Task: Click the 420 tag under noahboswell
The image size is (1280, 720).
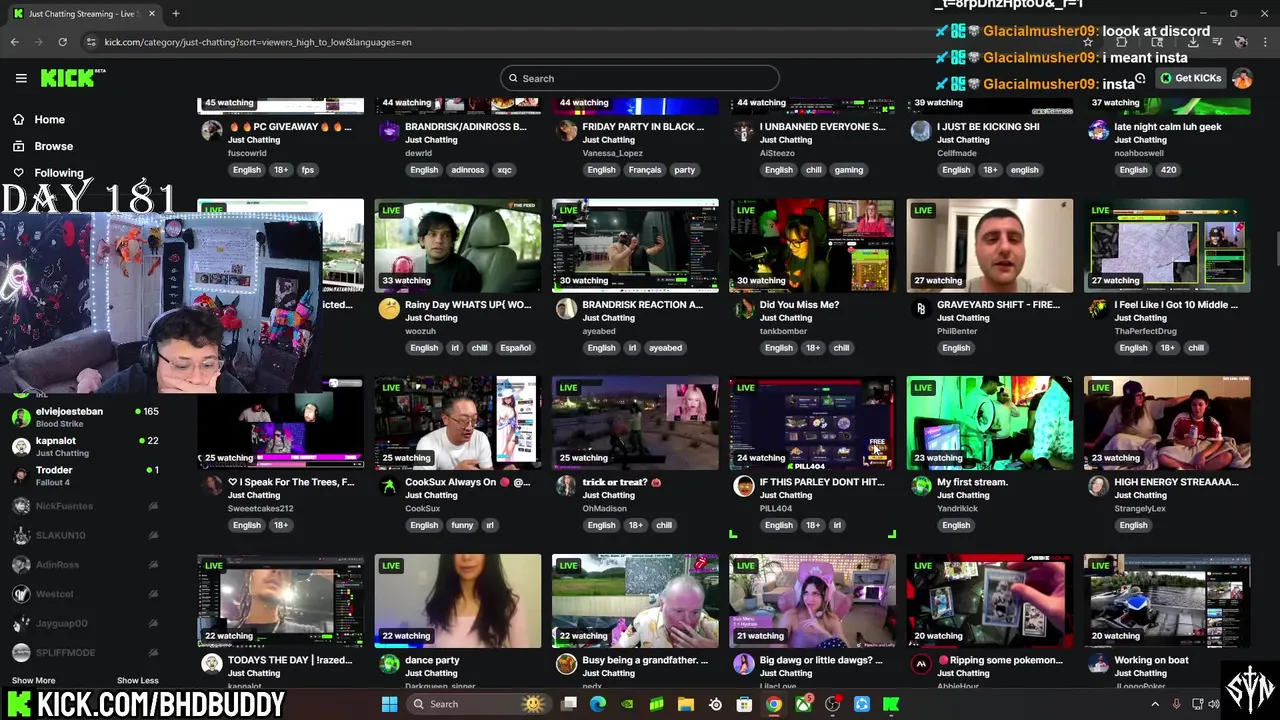Action: (x=1169, y=170)
